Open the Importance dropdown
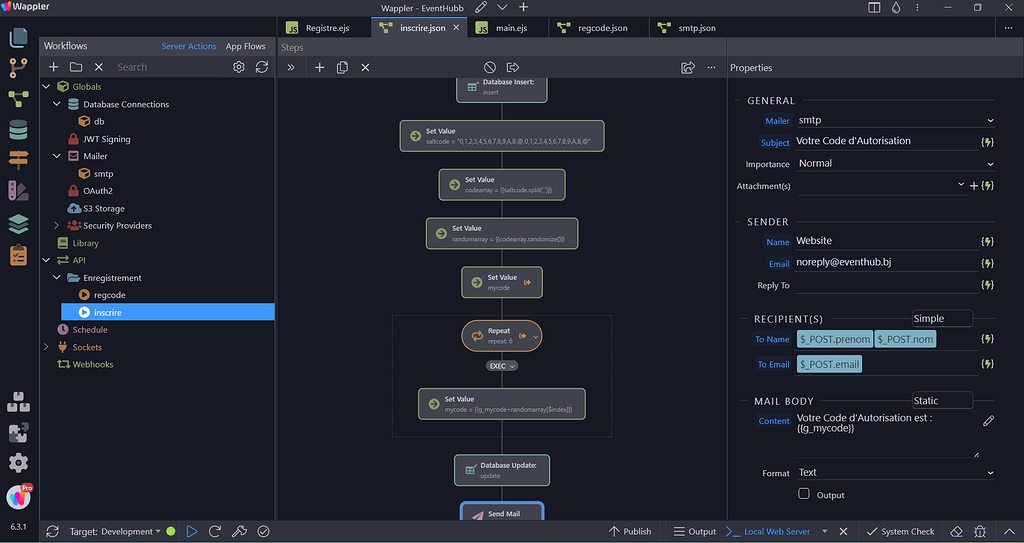This screenshot has width=1024, height=543. click(894, 164)
